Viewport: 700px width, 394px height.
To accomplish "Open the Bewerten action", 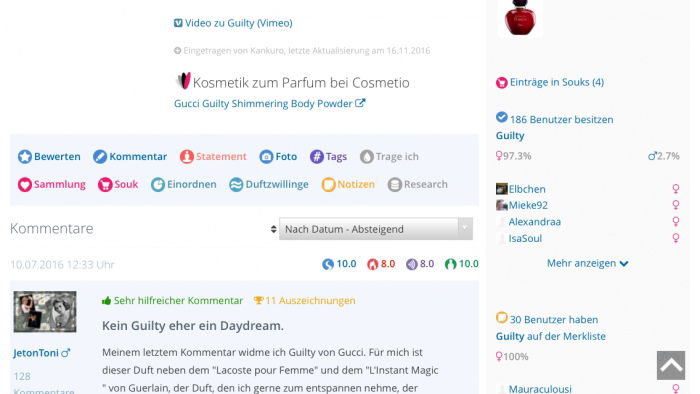I will 57,157.
